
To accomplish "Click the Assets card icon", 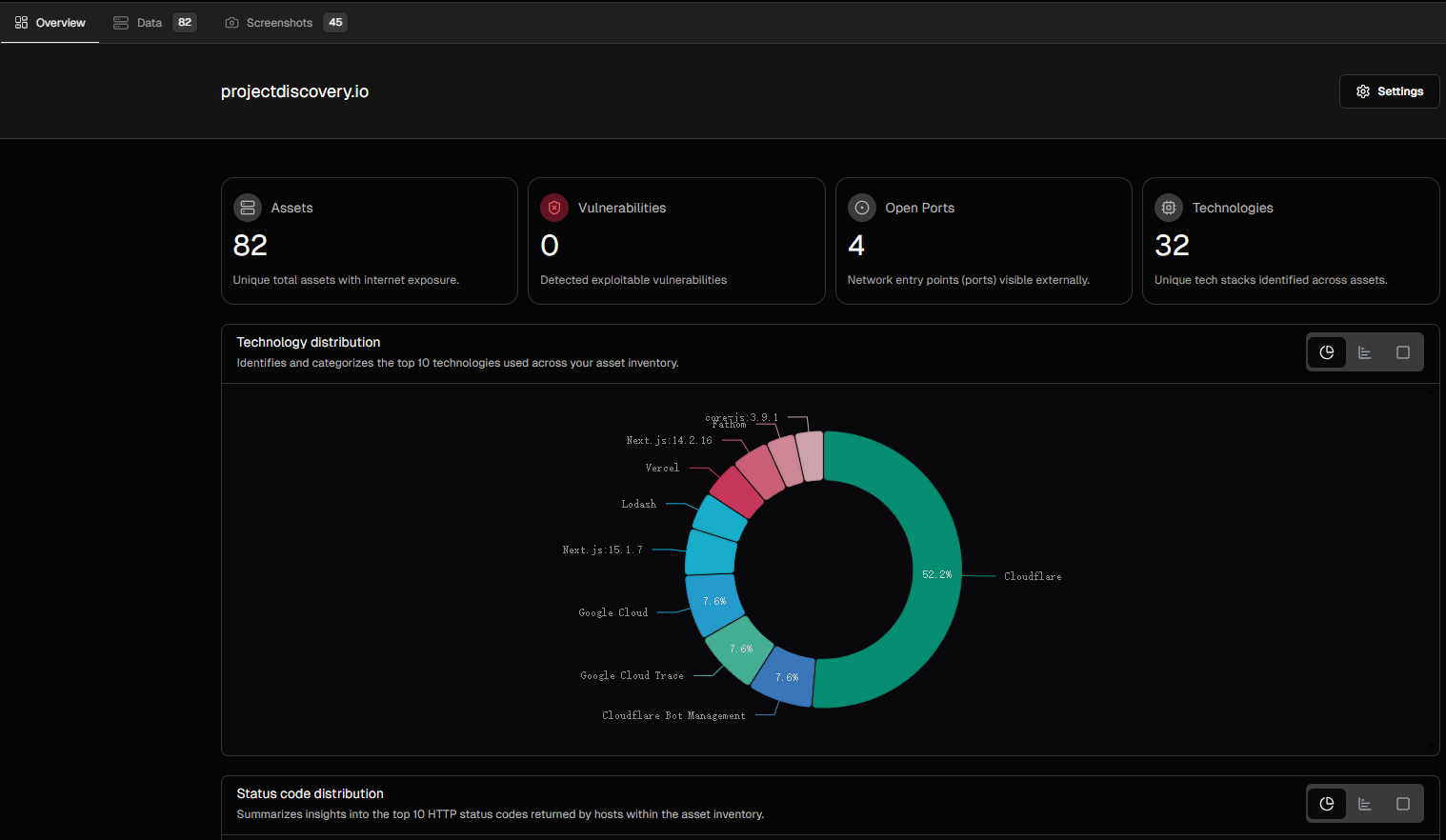I will tap(248, 208).
